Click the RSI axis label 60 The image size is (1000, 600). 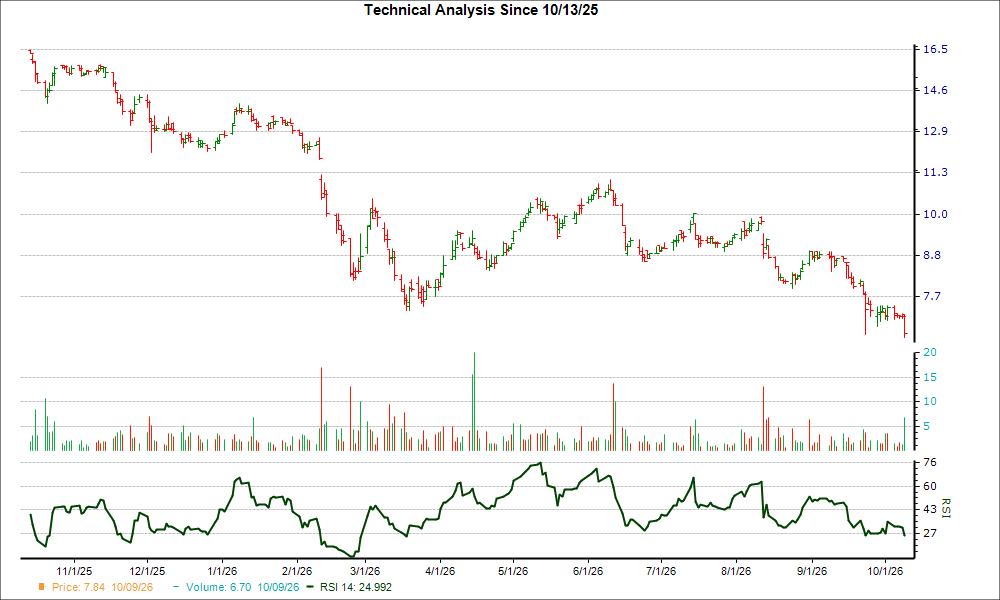pyautogui.click(x=930, y=487)
